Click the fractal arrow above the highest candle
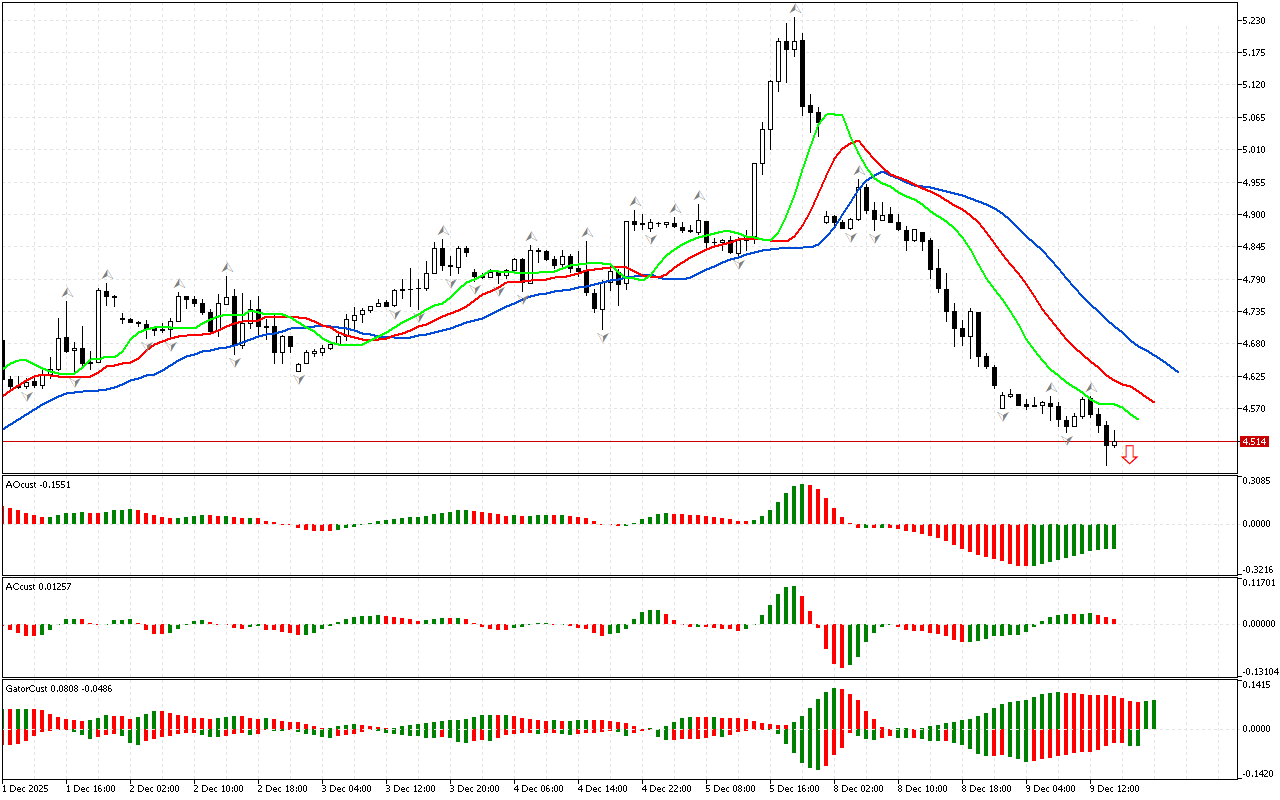The width and height of the screenshot is (1280, 800). (x=795, y=10)
